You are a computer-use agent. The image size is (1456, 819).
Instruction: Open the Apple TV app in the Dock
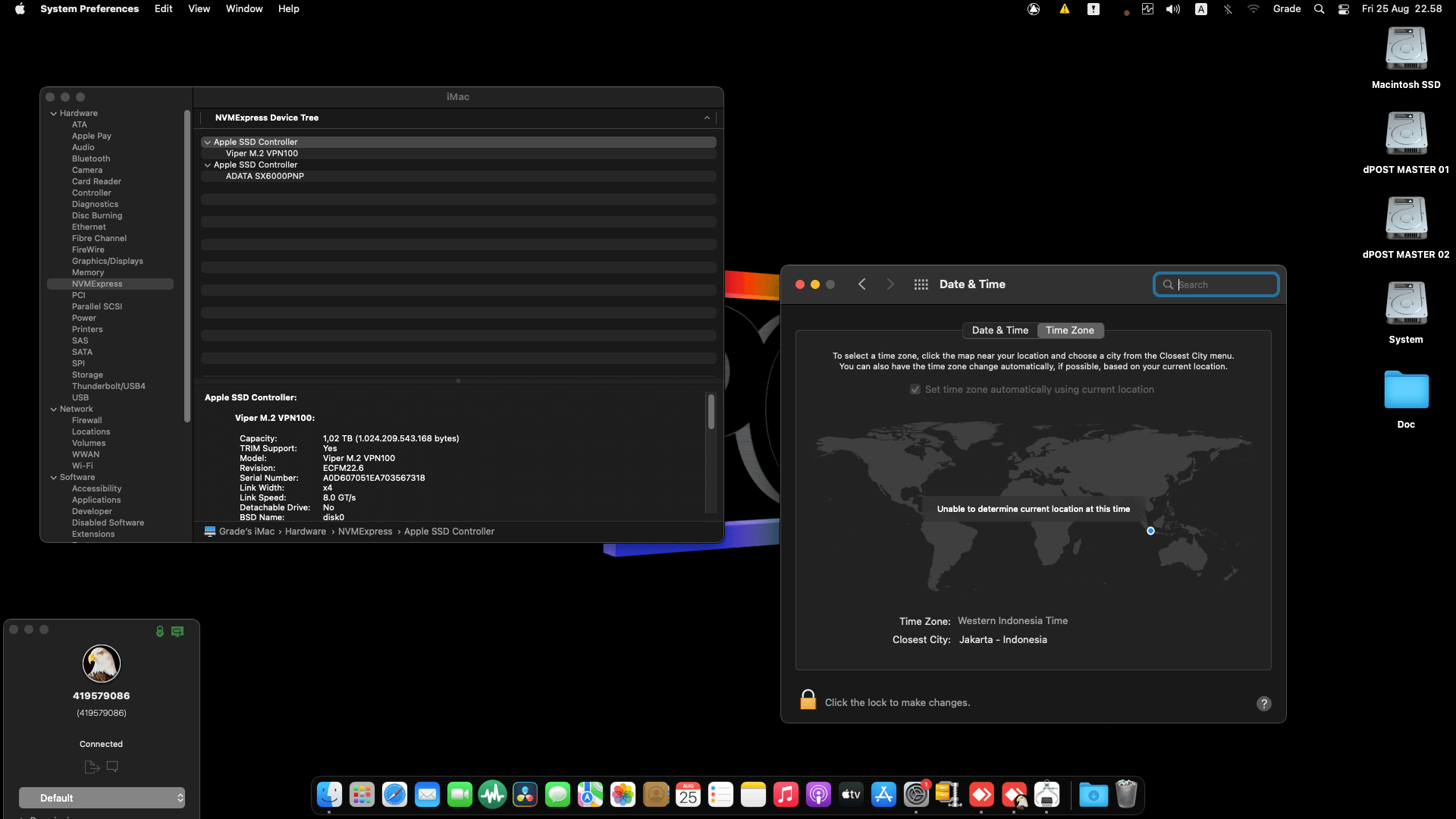point(851,795)
